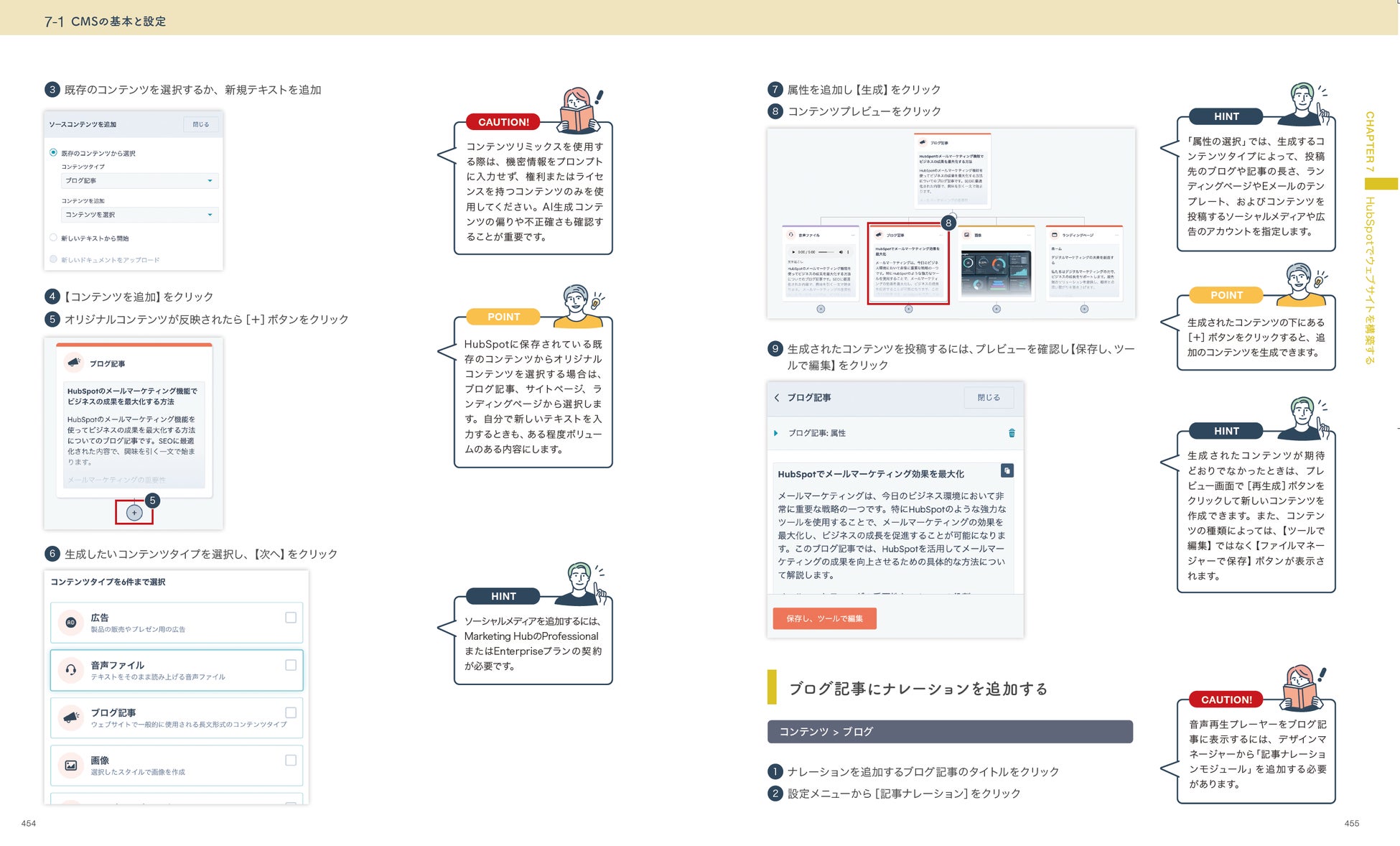Check the 広告 content type checkbox
The image size is (1400, 846).
click(x=291, y=618)
